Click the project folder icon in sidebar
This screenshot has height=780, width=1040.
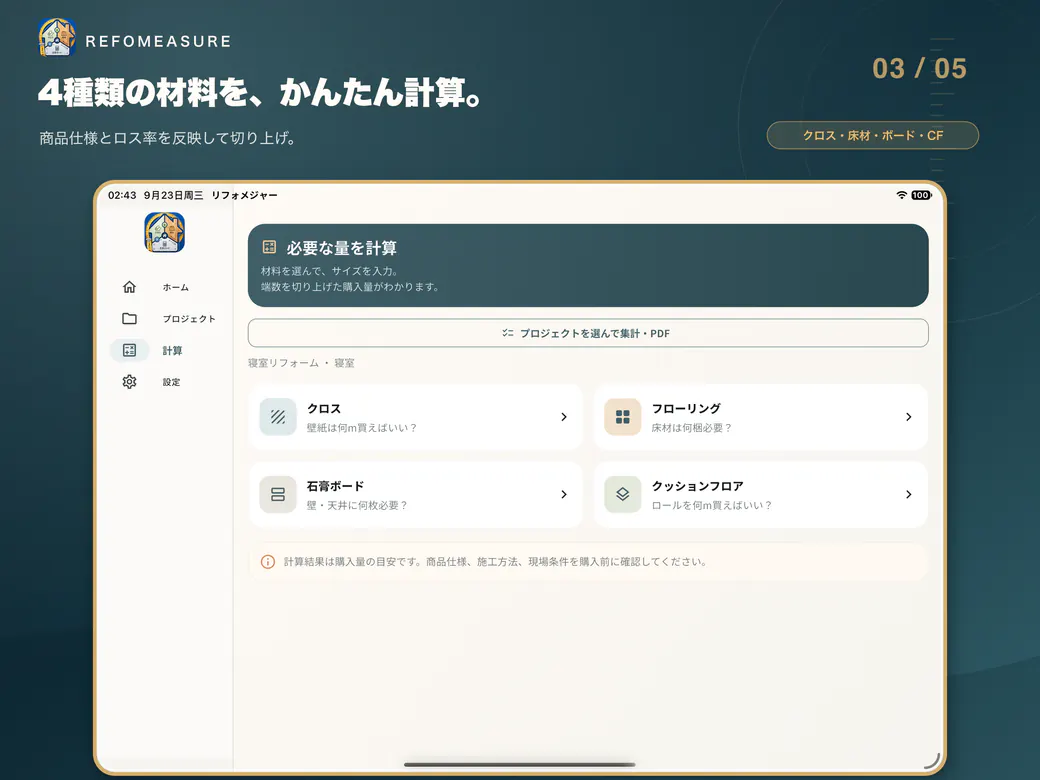pos(129,318)
